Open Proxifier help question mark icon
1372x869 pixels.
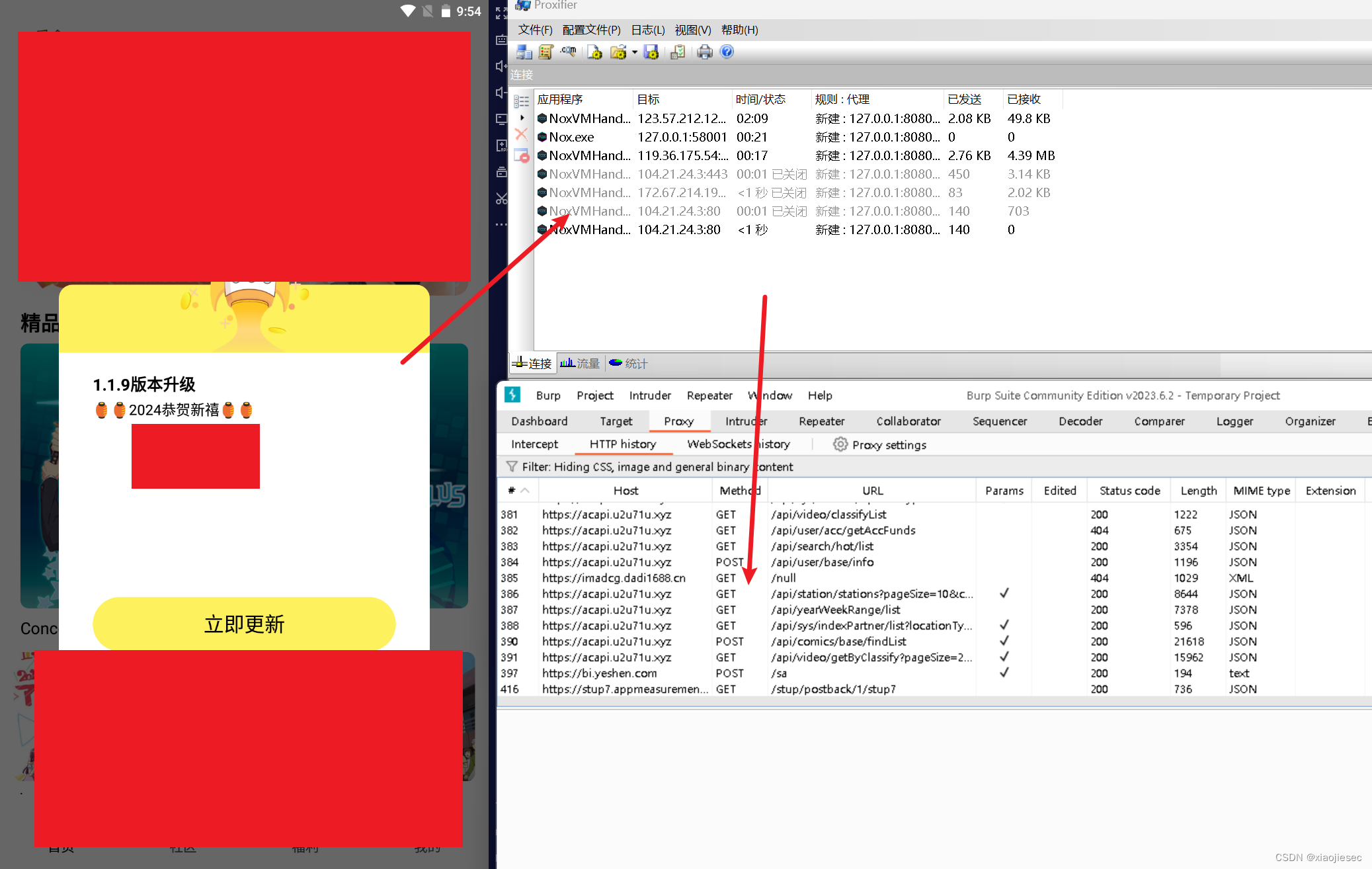727,52
